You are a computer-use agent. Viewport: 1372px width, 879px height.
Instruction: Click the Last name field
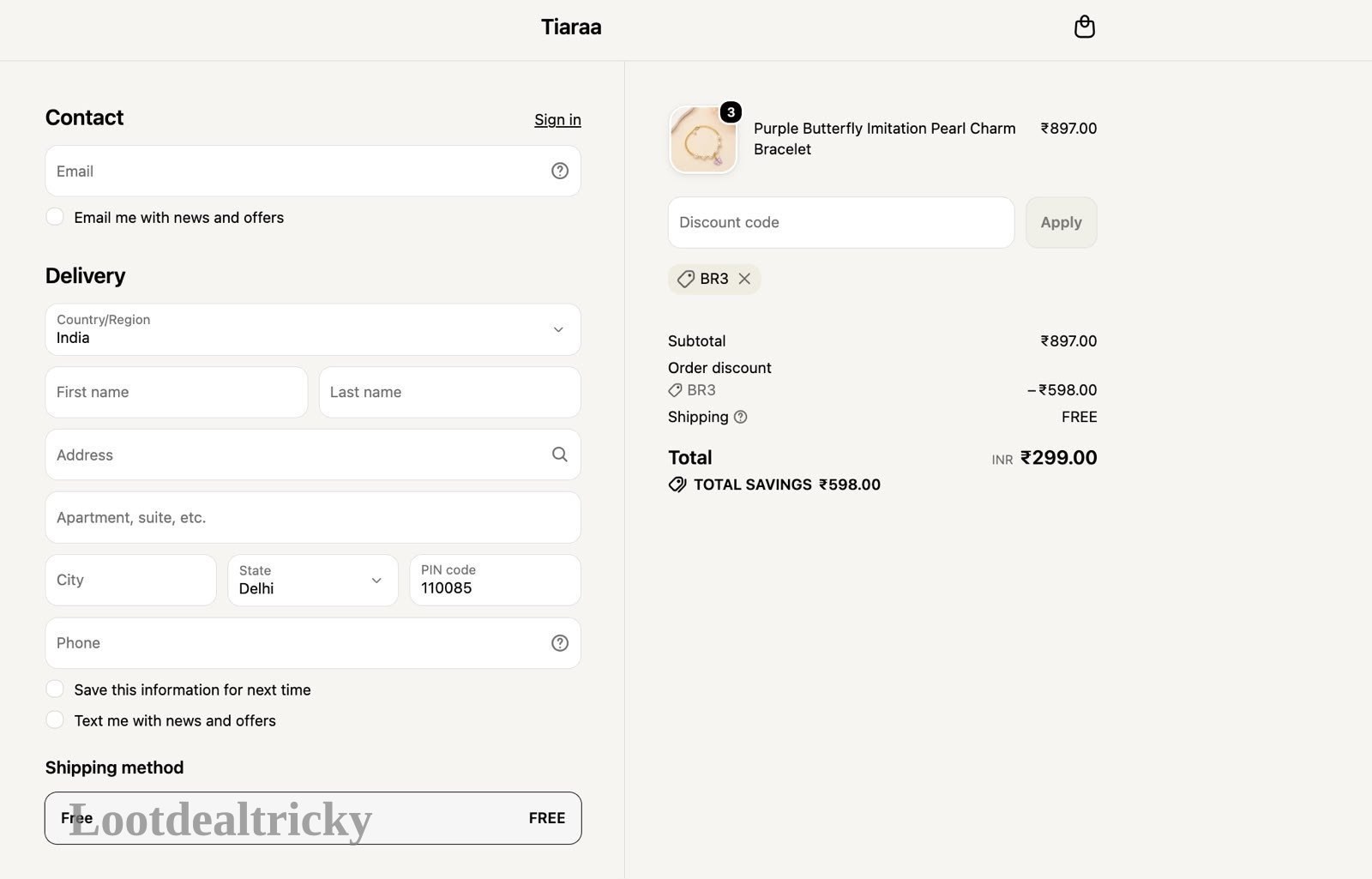click(x=450, y=392)
